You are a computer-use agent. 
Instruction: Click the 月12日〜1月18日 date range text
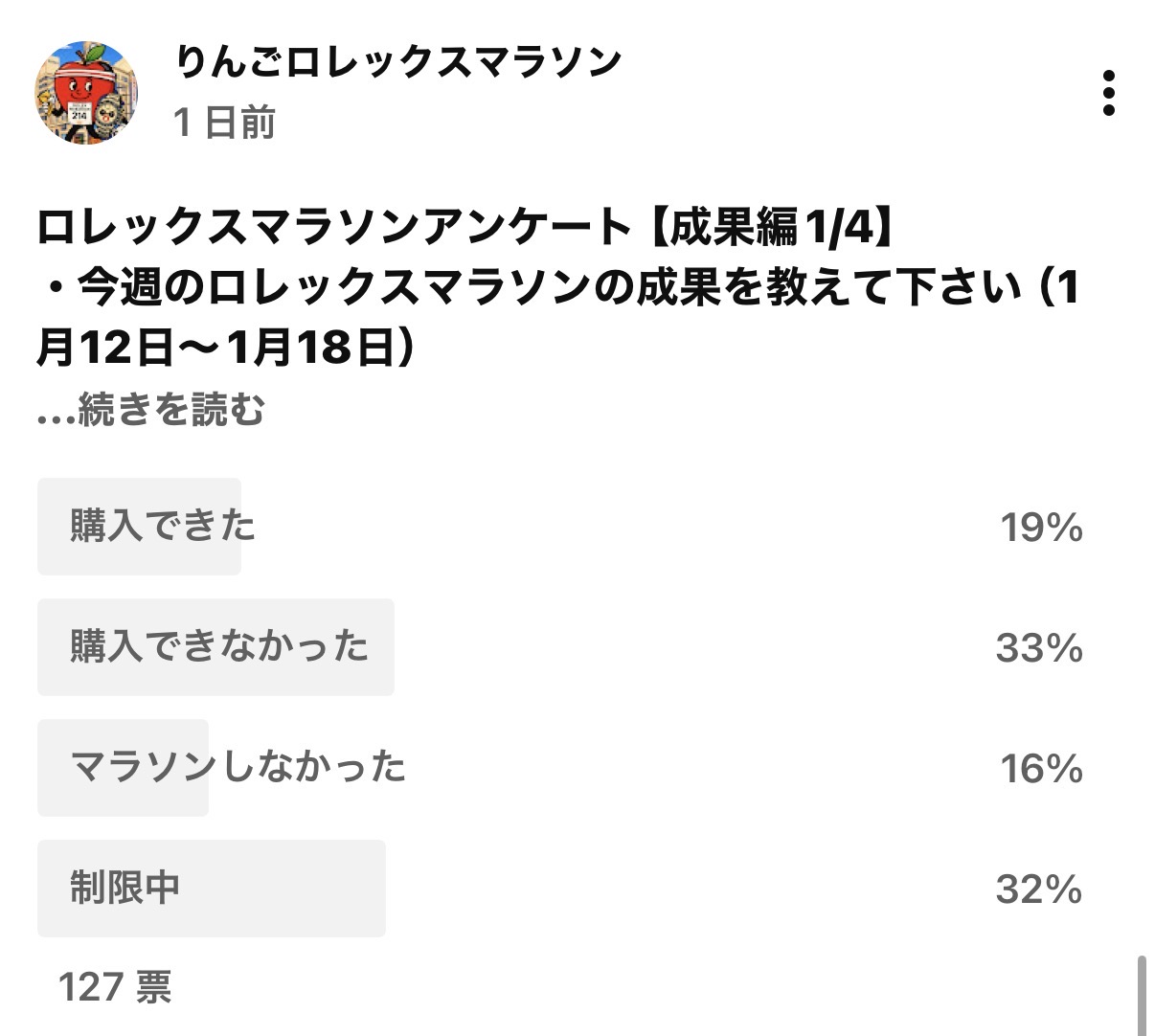(226, 348)
